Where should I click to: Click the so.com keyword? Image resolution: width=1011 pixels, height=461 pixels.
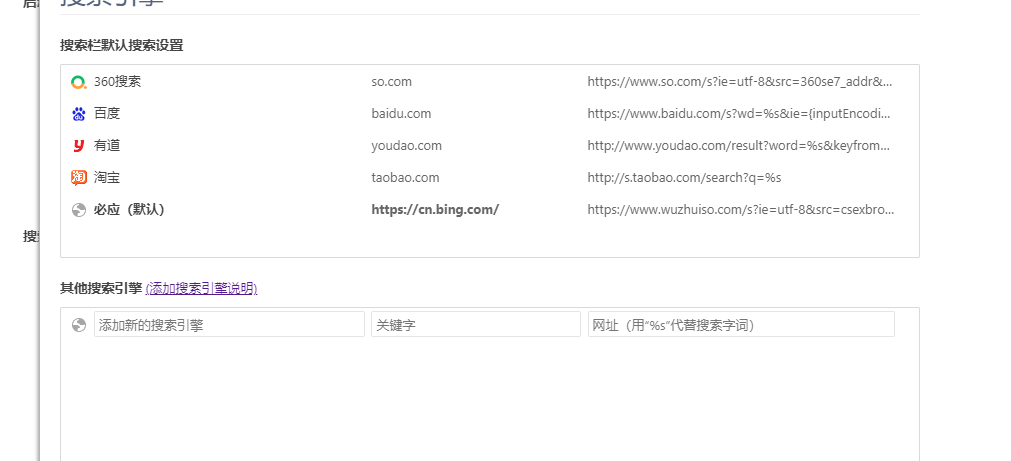(x=391, y=82)
